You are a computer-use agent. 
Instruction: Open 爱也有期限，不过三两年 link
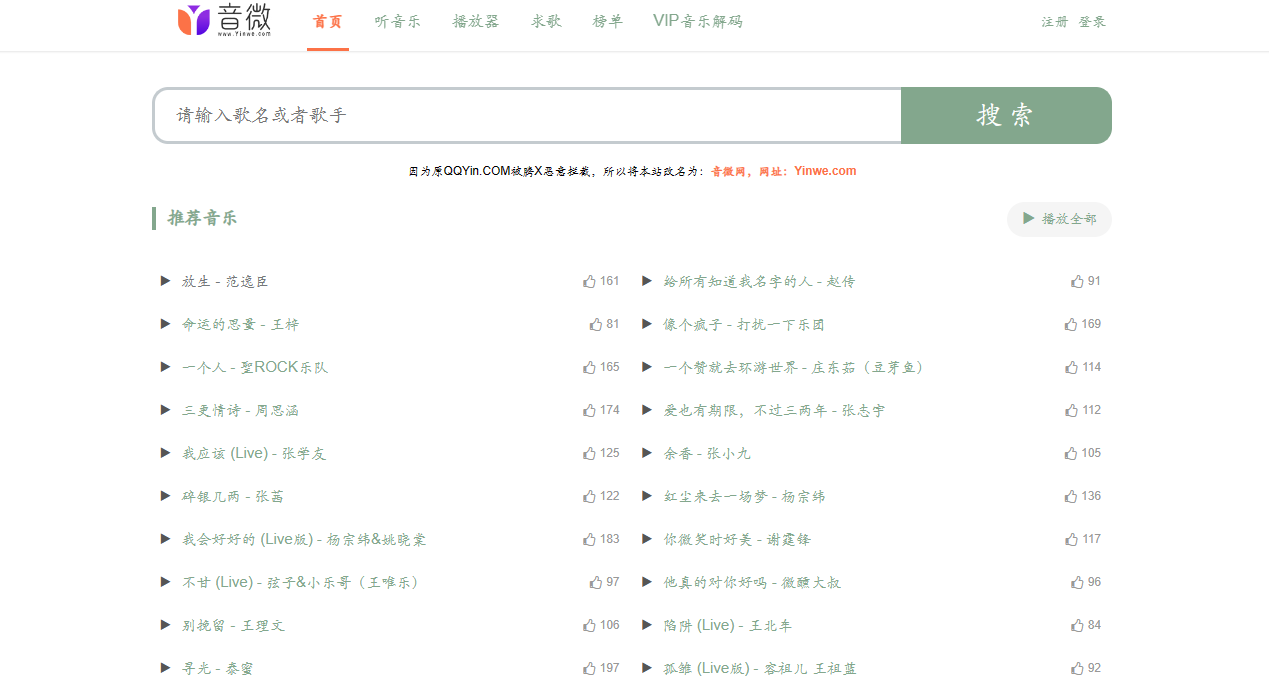tap(774, 410)
